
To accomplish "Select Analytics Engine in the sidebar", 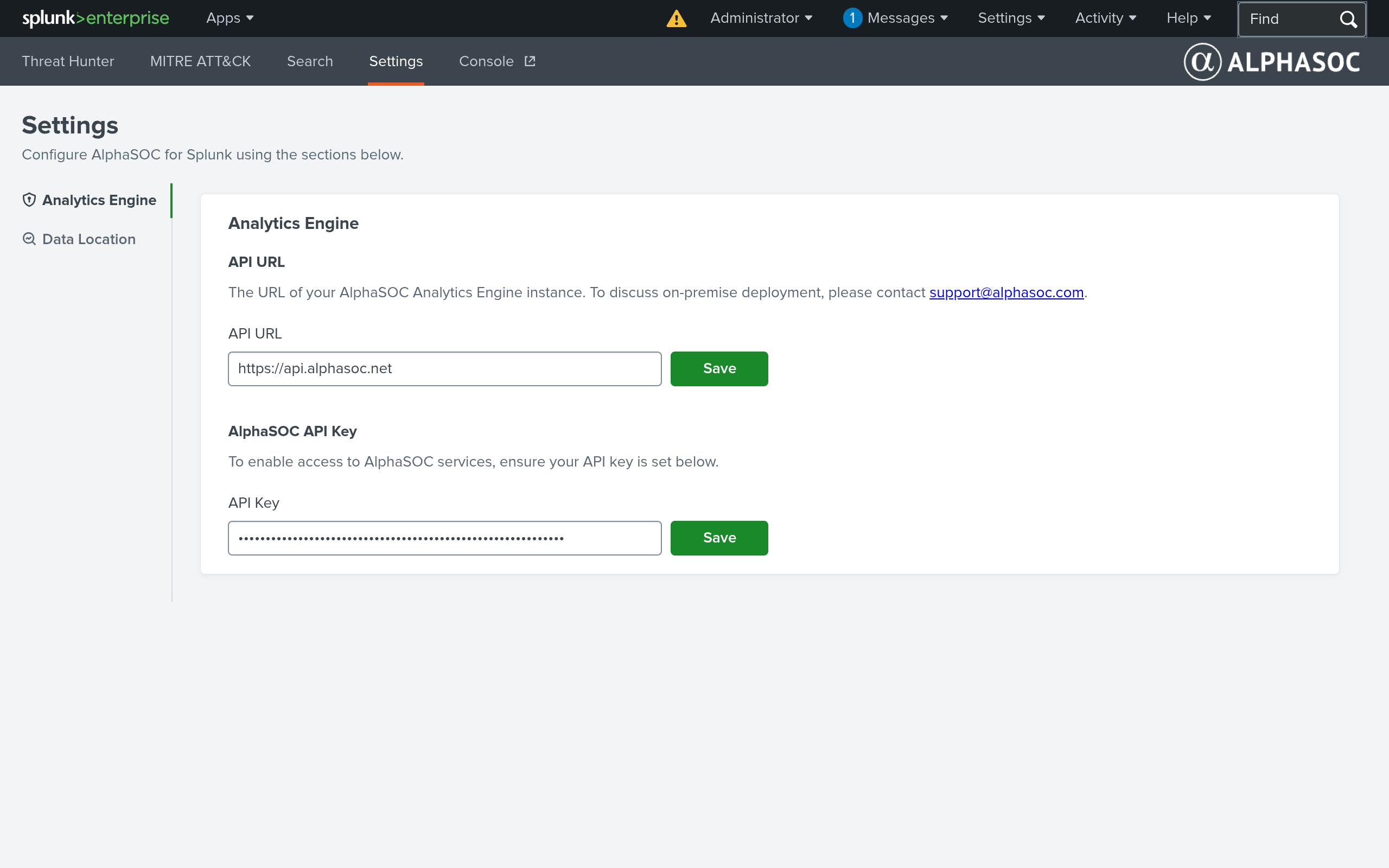I will pyautogui.click(x=90, y=200).
